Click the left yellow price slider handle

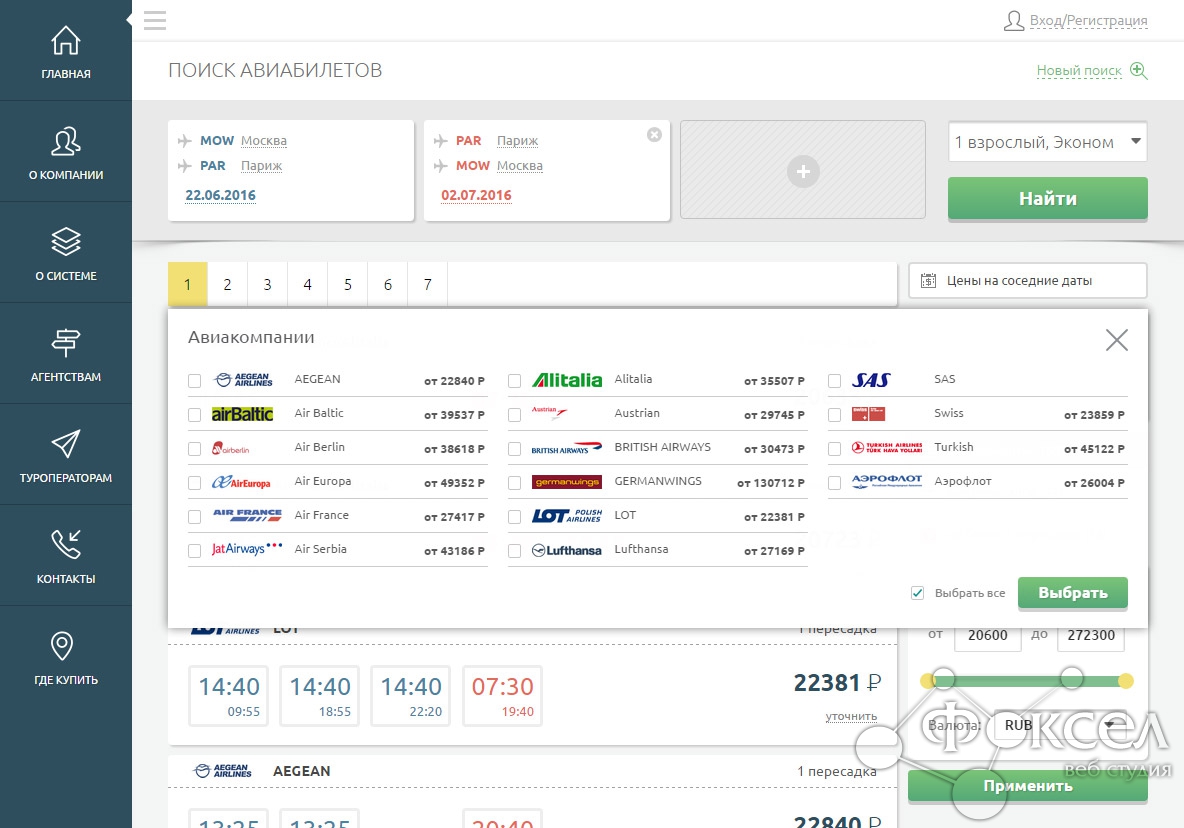[x=927, y=682]
